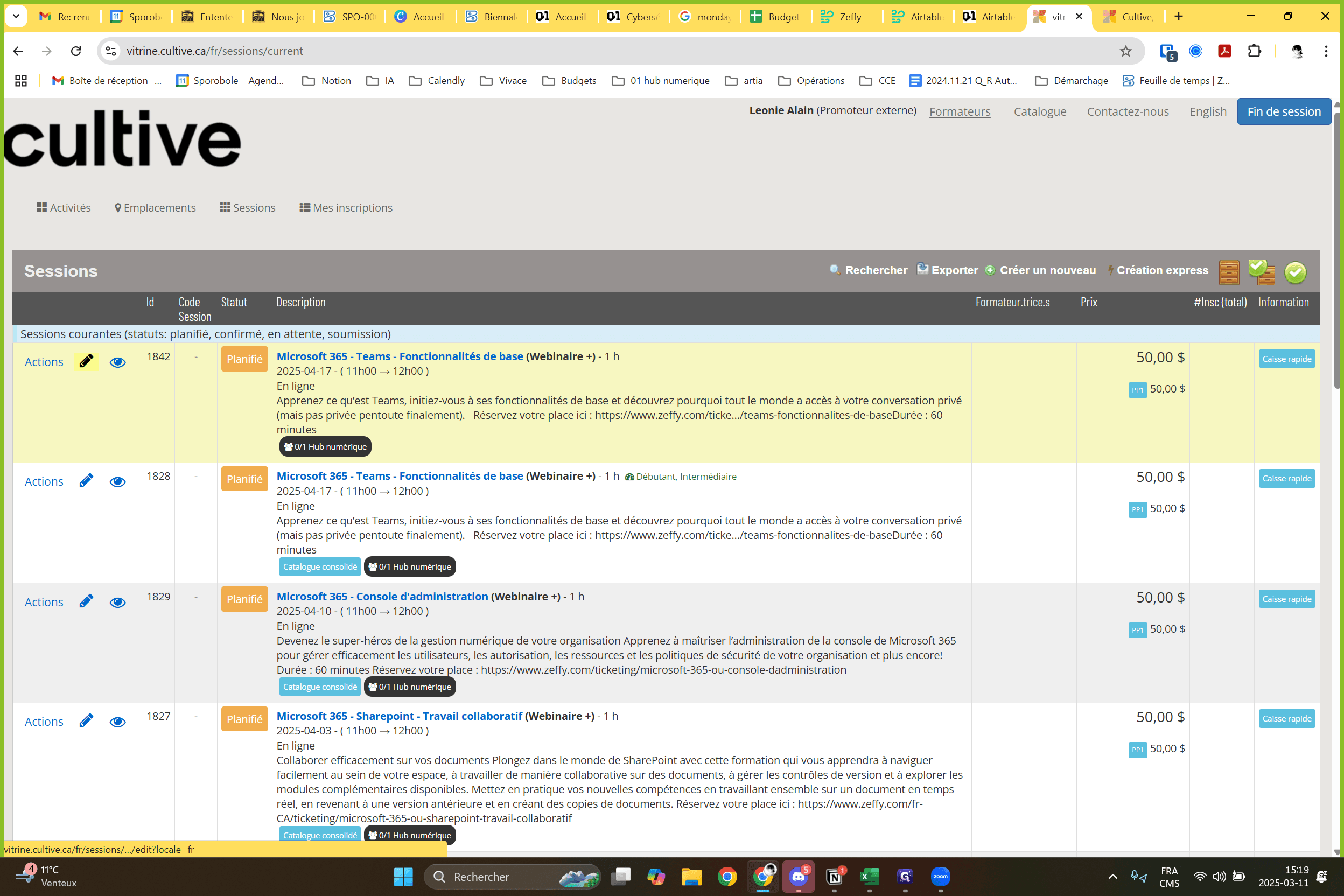Image resolution: width=1344 pixels, height=896 pixels.
Task: Open the Chrome three-dot menu
Action: coord(1326,51)
